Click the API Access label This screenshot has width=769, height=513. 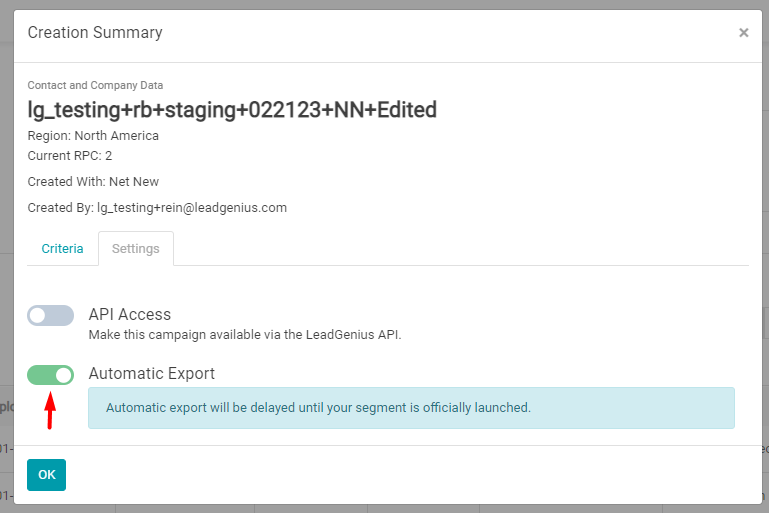pyautogui.click(x=130, y=314)
